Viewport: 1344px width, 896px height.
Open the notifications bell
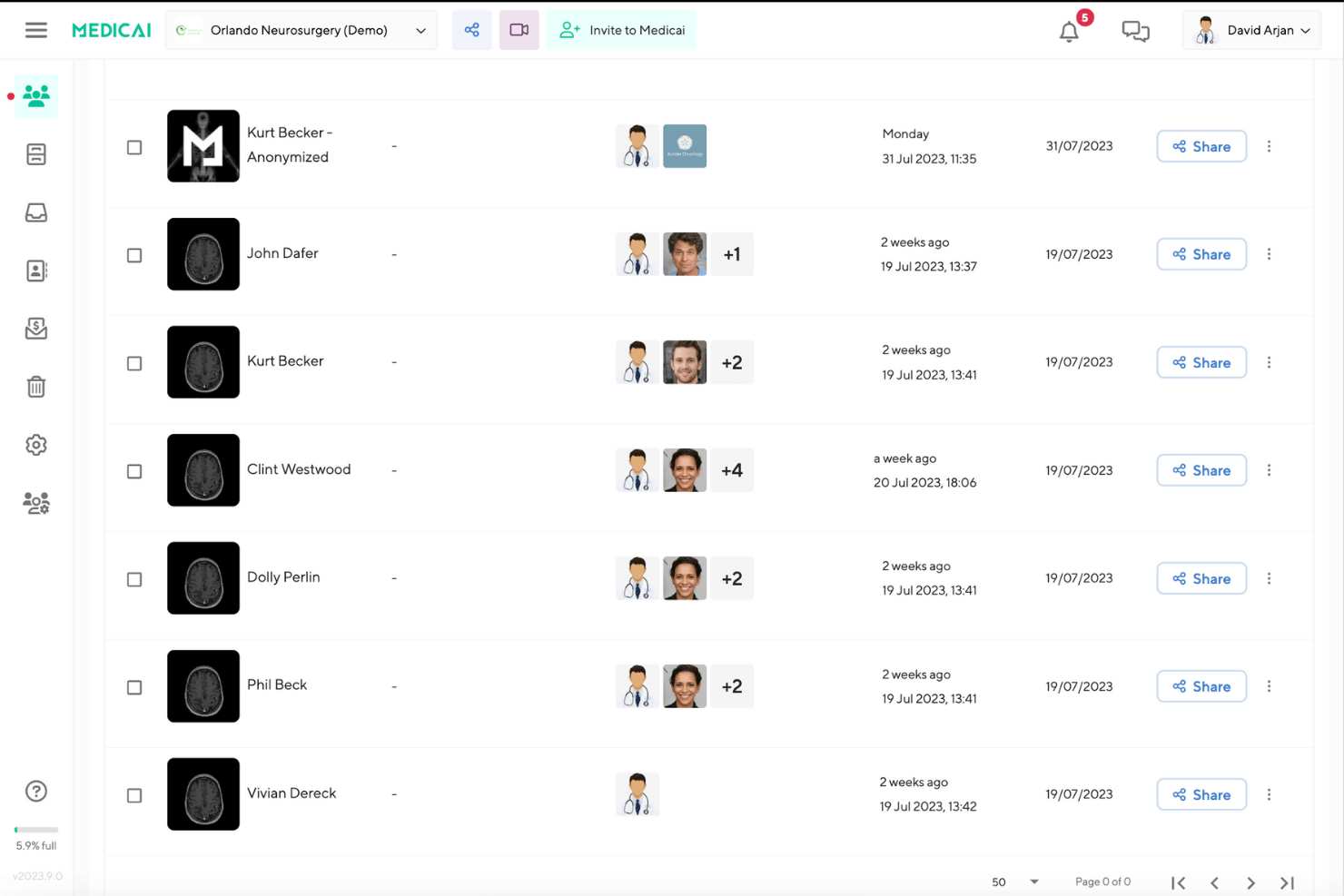(x=1068, y=30)
